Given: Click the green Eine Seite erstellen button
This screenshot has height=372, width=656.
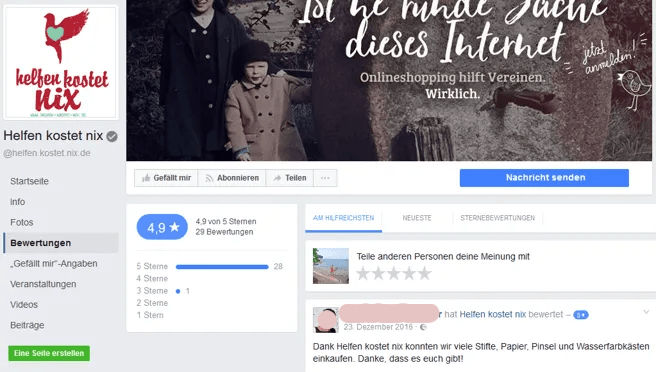Looking at the screenshot, I should click(49, 353).
